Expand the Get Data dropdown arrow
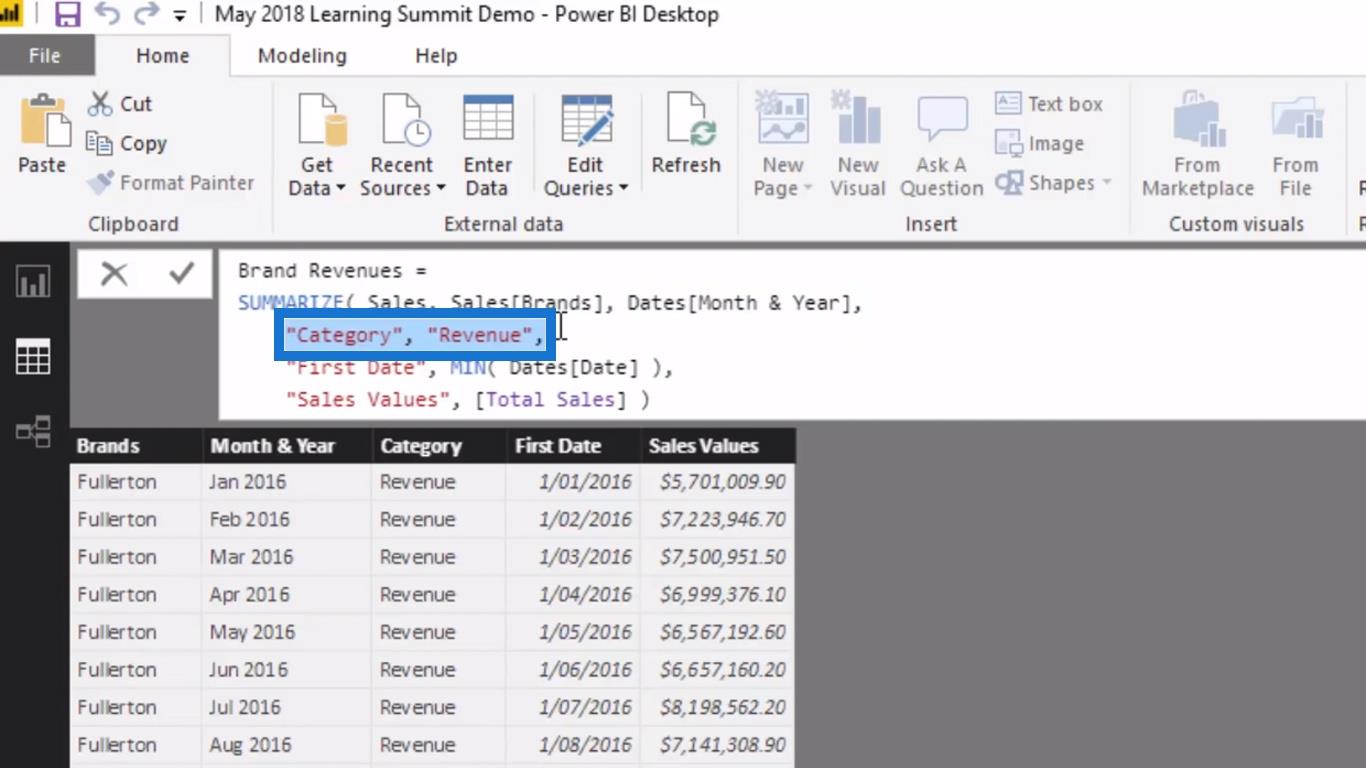The height and width of the screenshot is (768, 1366). [340, 188]
